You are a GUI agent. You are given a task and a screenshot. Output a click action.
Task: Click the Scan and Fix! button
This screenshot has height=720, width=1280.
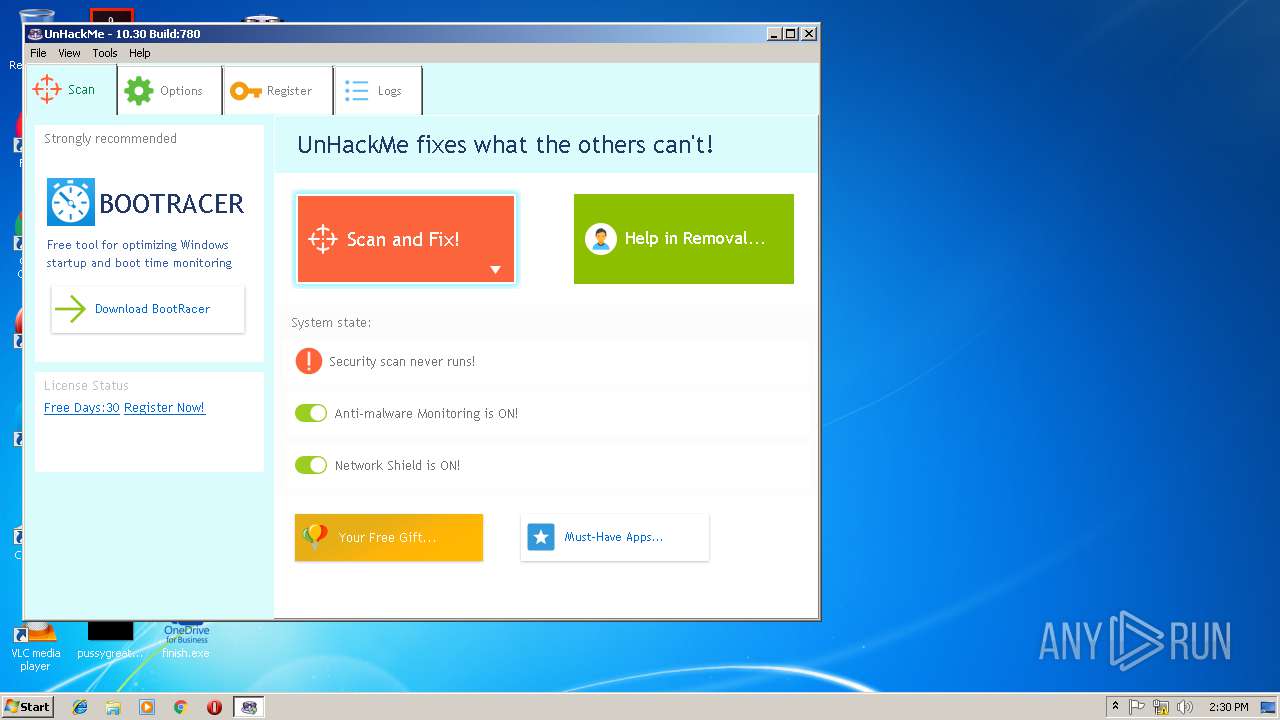click(405, 239)
